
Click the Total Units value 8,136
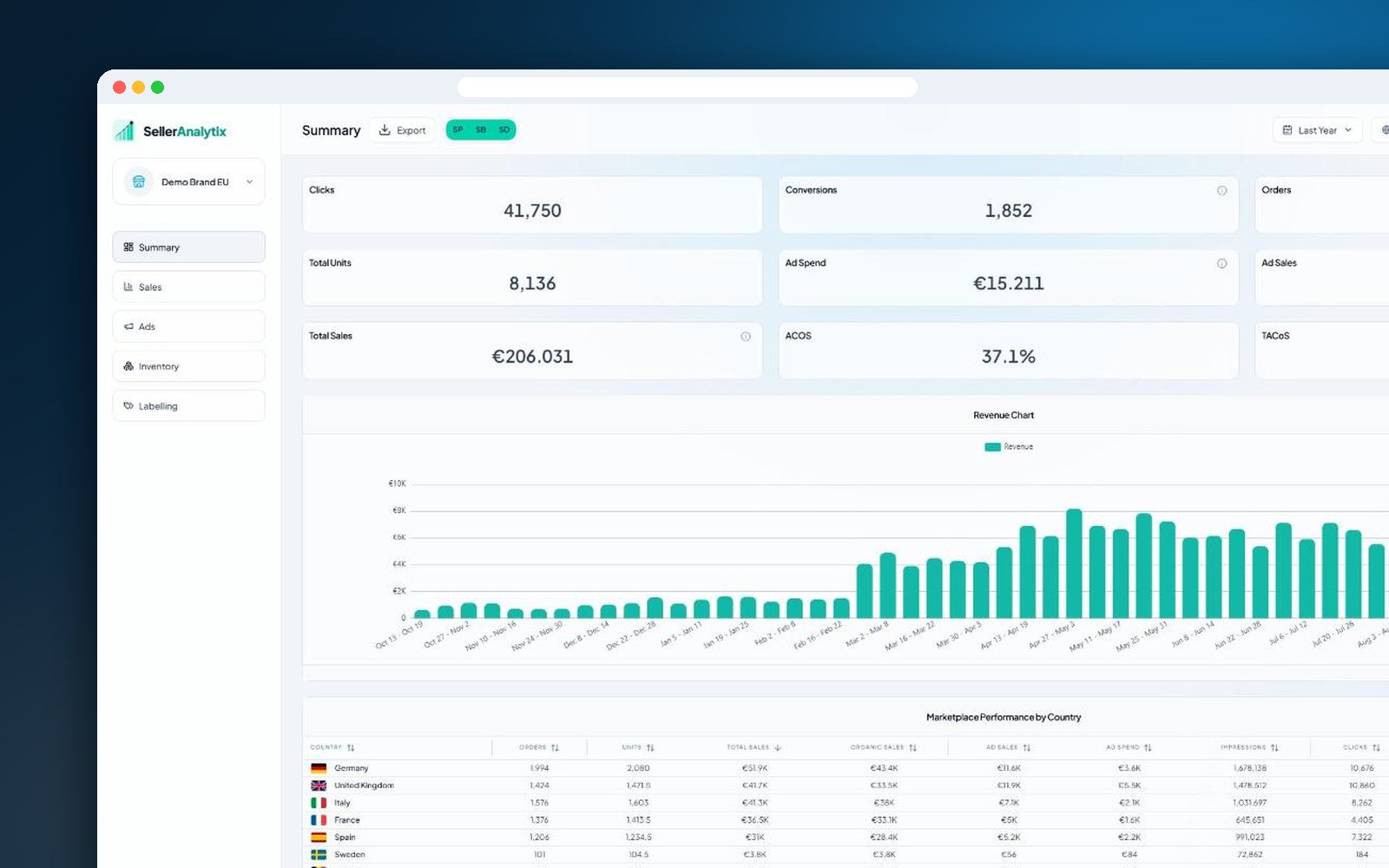(x=532, y=284)
